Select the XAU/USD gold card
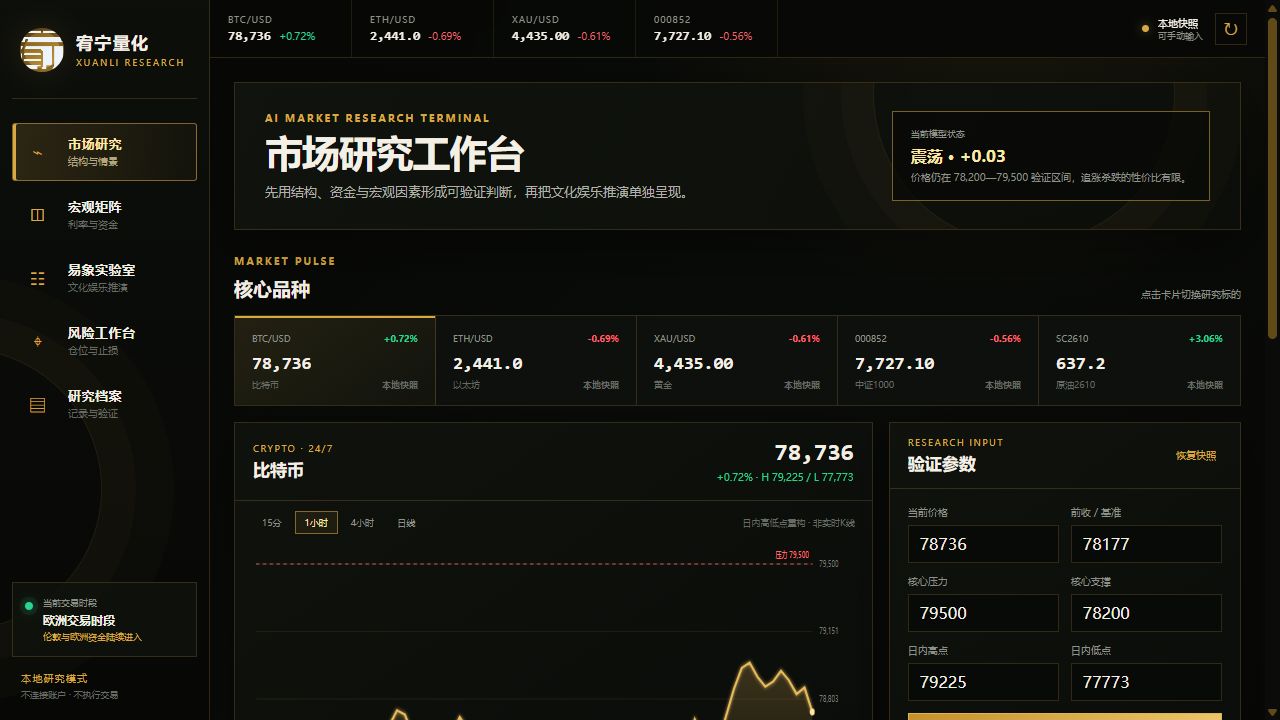This screenshot has width=1280, height=720. (x=737, y=361)
